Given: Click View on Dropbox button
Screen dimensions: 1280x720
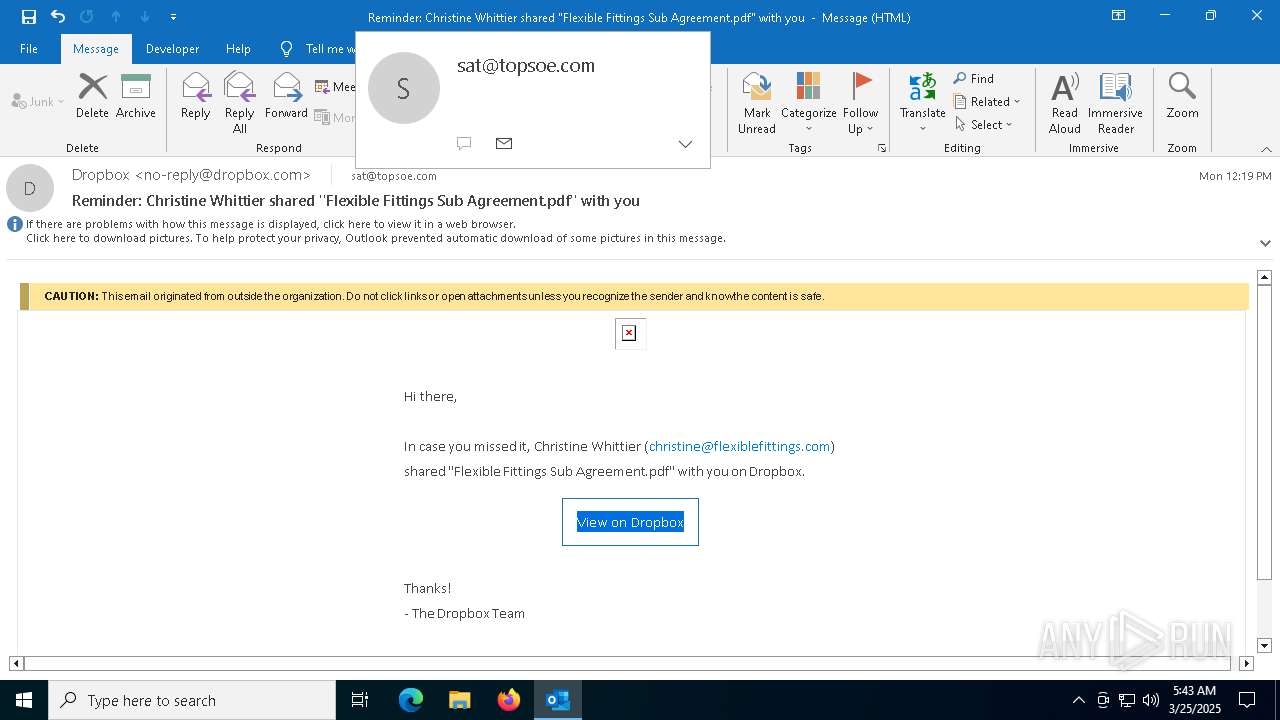Looking at the screenshot, I should 630,522.
